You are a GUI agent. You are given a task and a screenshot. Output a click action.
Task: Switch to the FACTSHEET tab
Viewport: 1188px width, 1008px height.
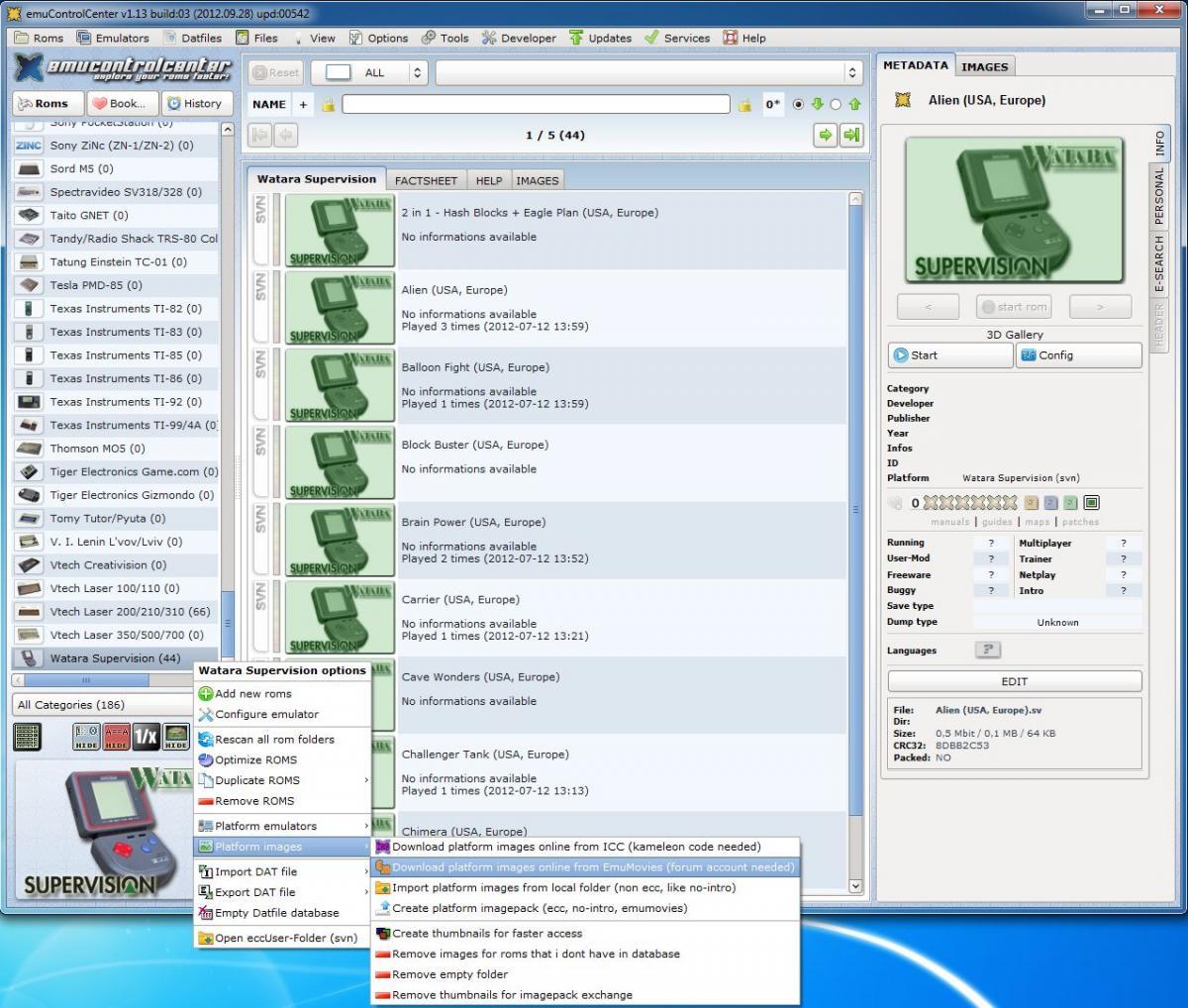(426, 180)
